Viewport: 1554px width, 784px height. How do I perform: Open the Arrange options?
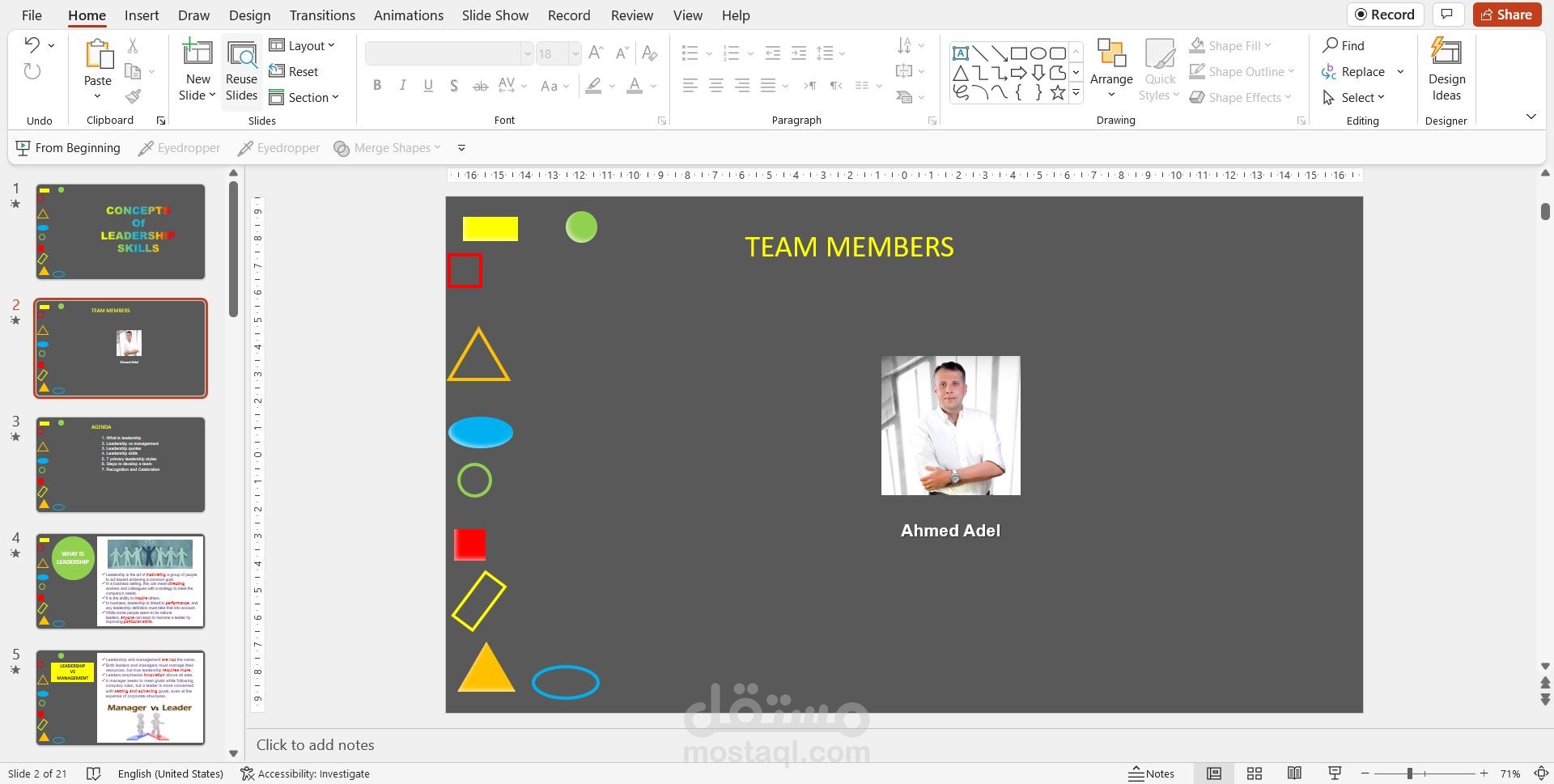(x=1111, y=70)
